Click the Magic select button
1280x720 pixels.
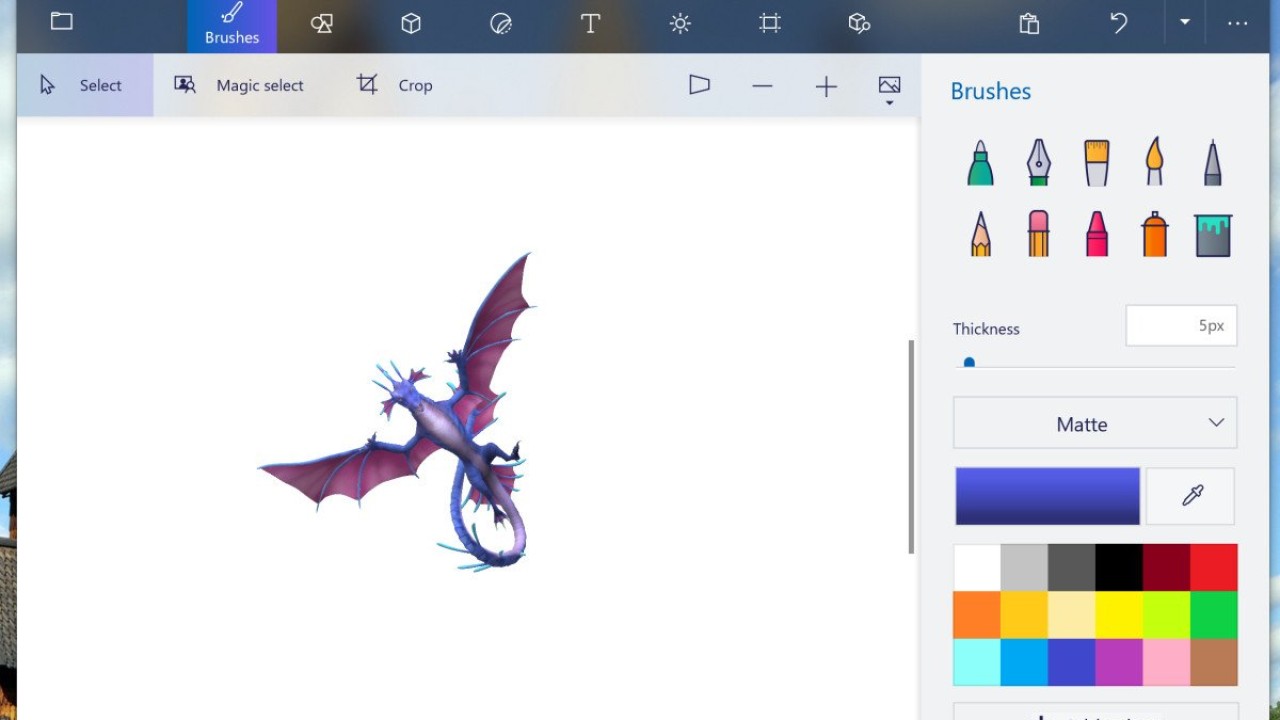[240, 85]
